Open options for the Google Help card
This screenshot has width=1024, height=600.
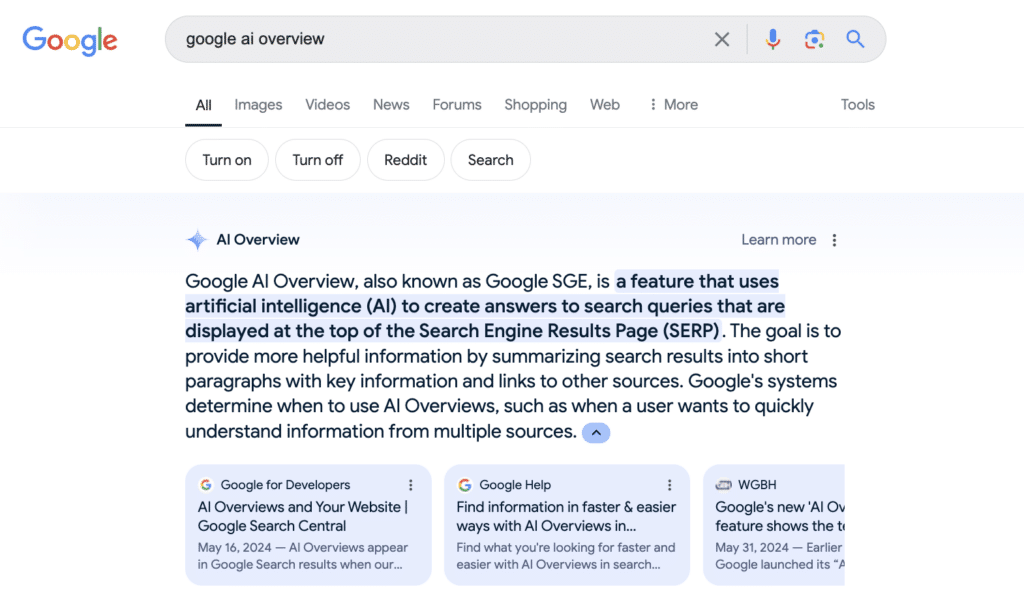click(669, 485)
